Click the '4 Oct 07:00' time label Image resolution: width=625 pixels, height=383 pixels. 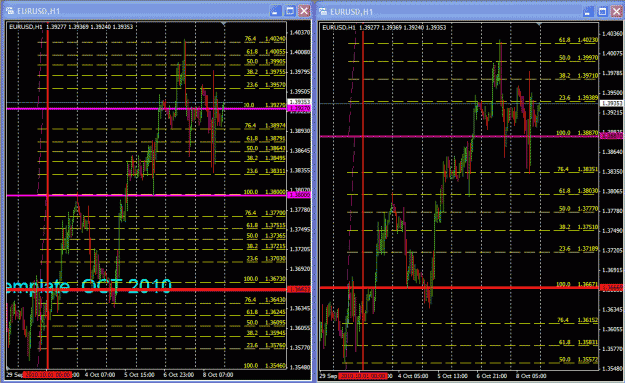click(x=100, y=375)
